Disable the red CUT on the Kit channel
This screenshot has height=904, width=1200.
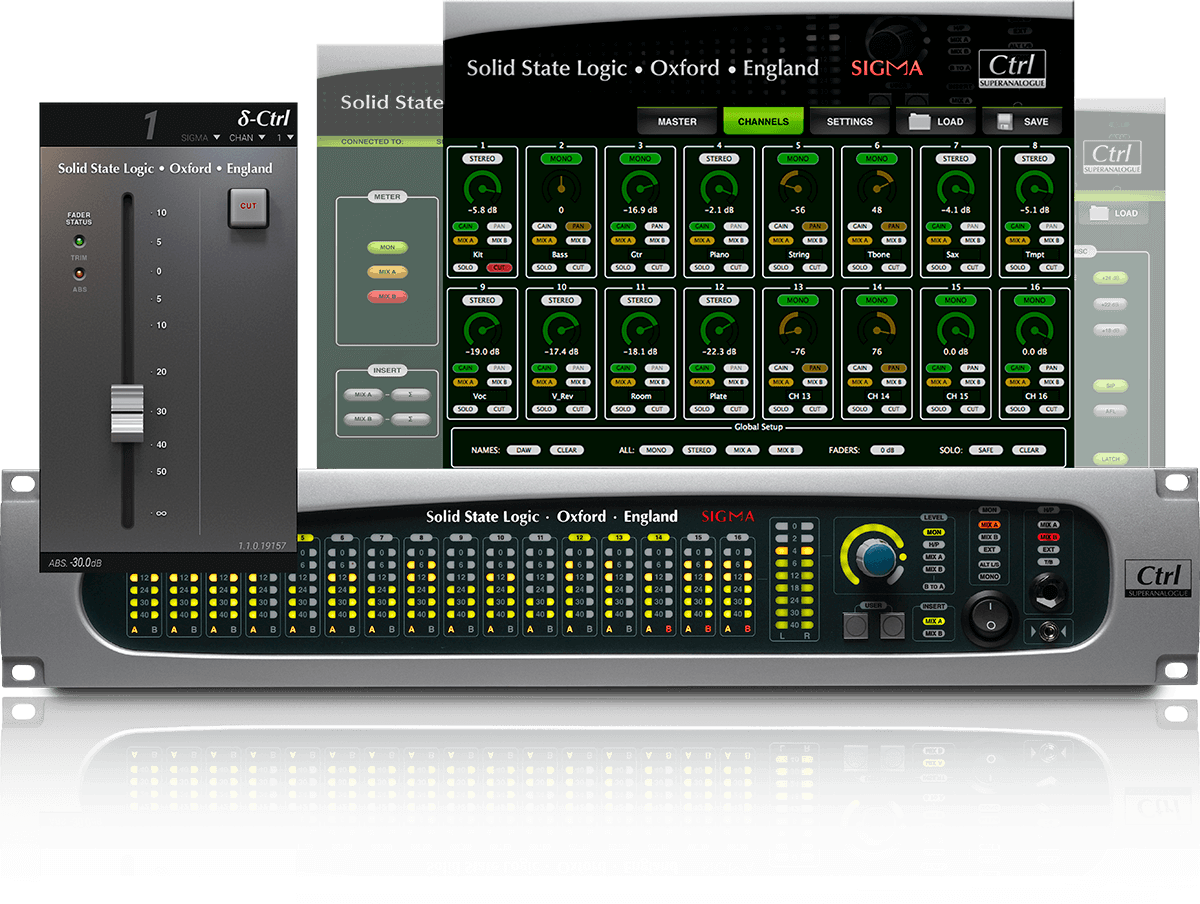(x=498, y=268)
